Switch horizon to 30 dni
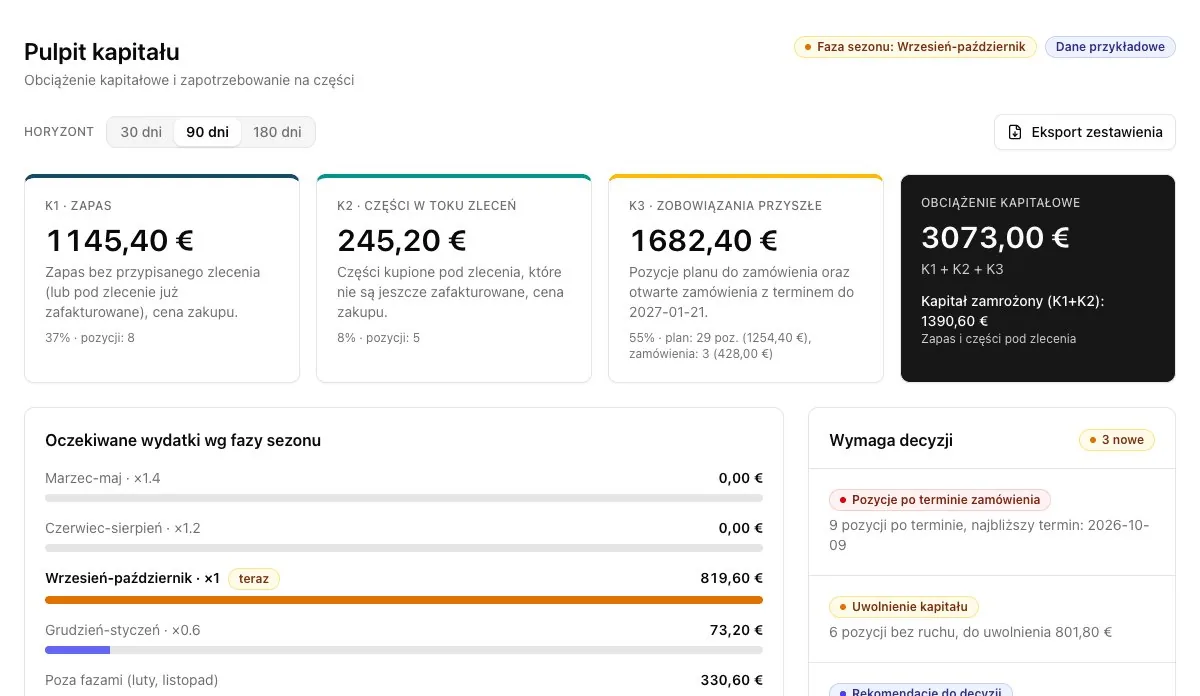 [141, 132]
